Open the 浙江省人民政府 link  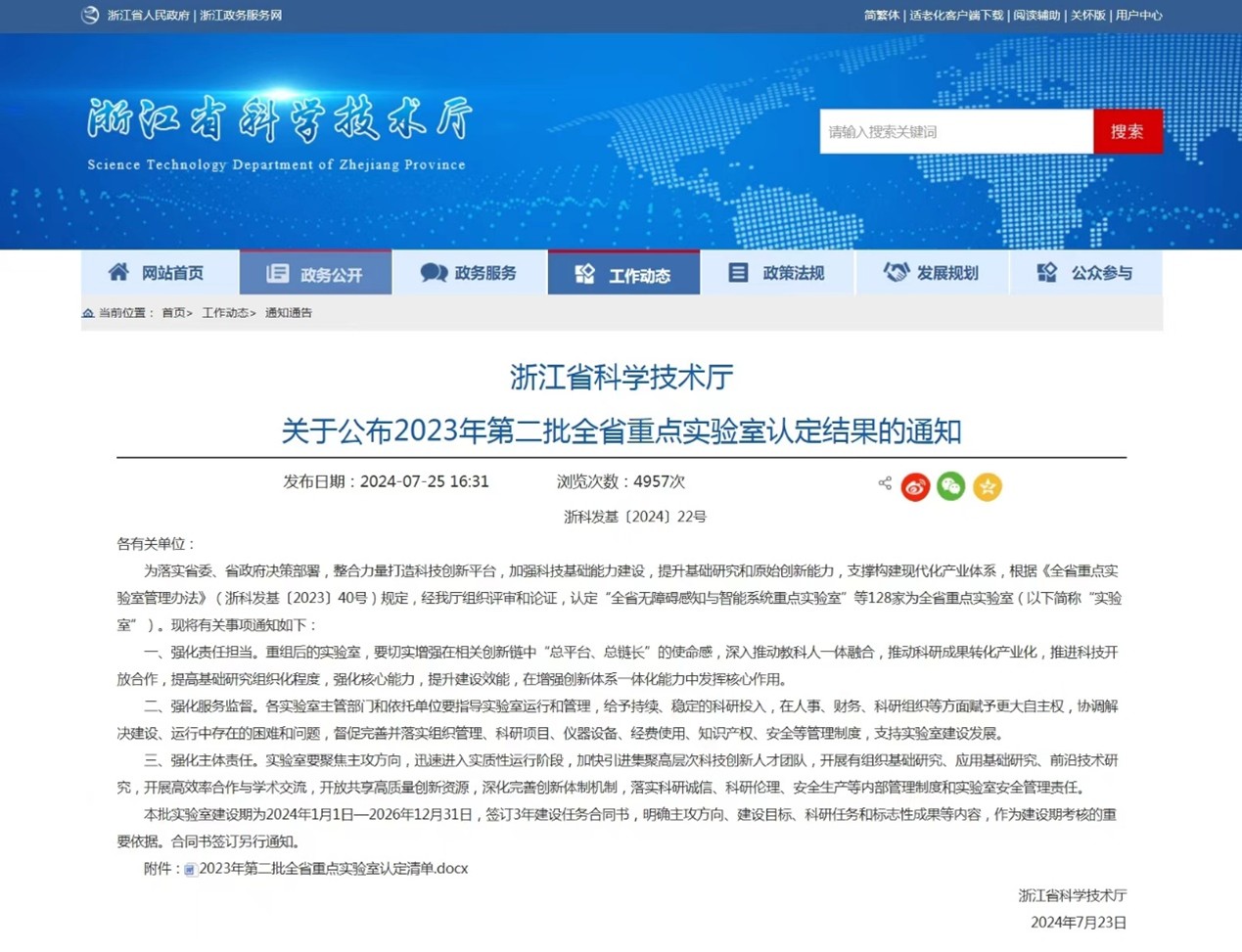tap(149, 16)
